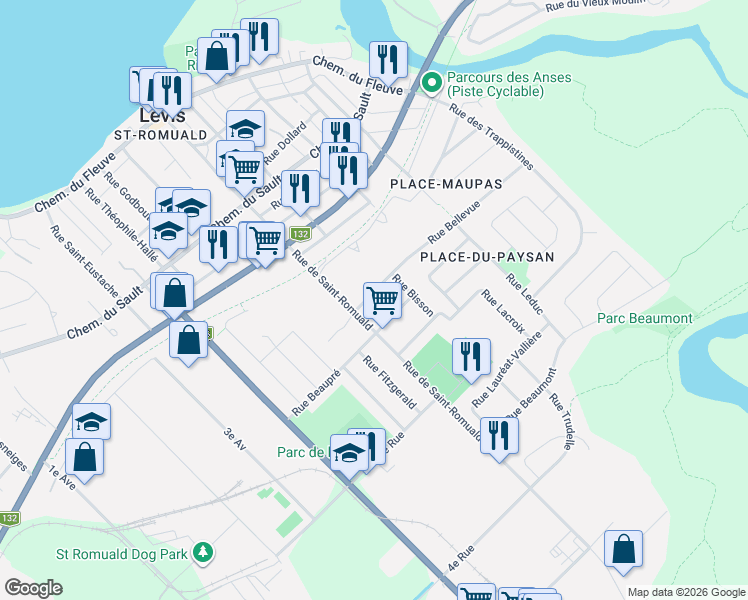Open the topmost restaurant marker near the riverbank

click(259, 37)
